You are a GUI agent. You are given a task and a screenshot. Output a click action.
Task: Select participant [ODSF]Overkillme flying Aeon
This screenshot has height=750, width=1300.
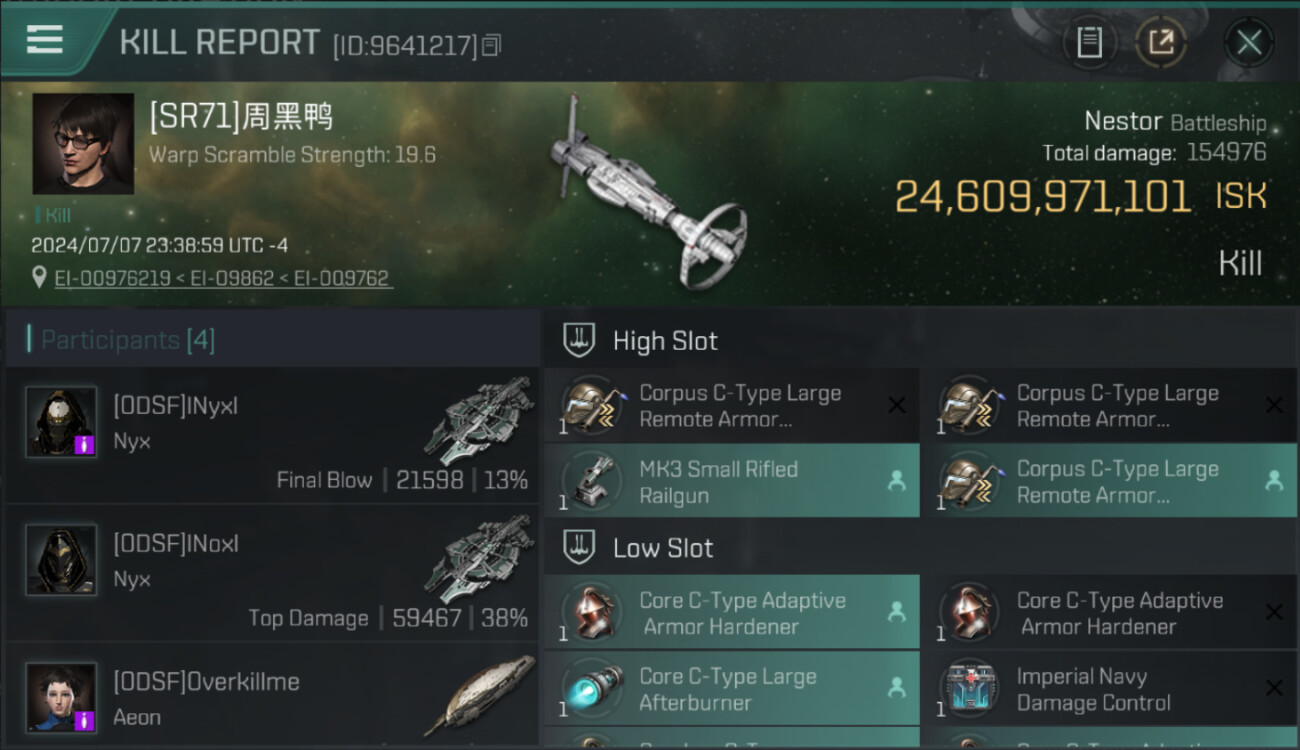pyautogui.click(x=272, y=697)
